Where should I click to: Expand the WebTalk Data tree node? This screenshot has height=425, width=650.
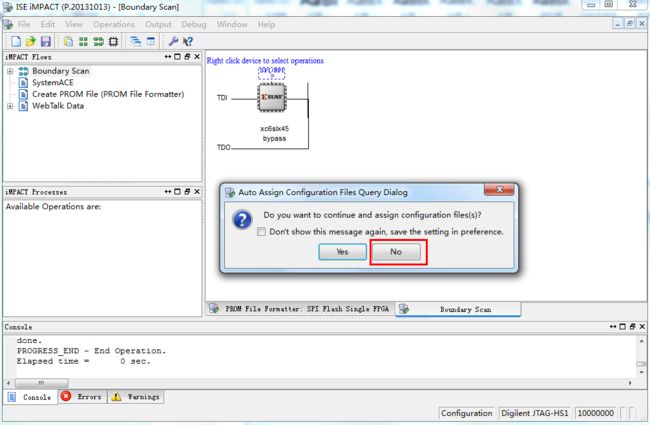coord(10,106)
